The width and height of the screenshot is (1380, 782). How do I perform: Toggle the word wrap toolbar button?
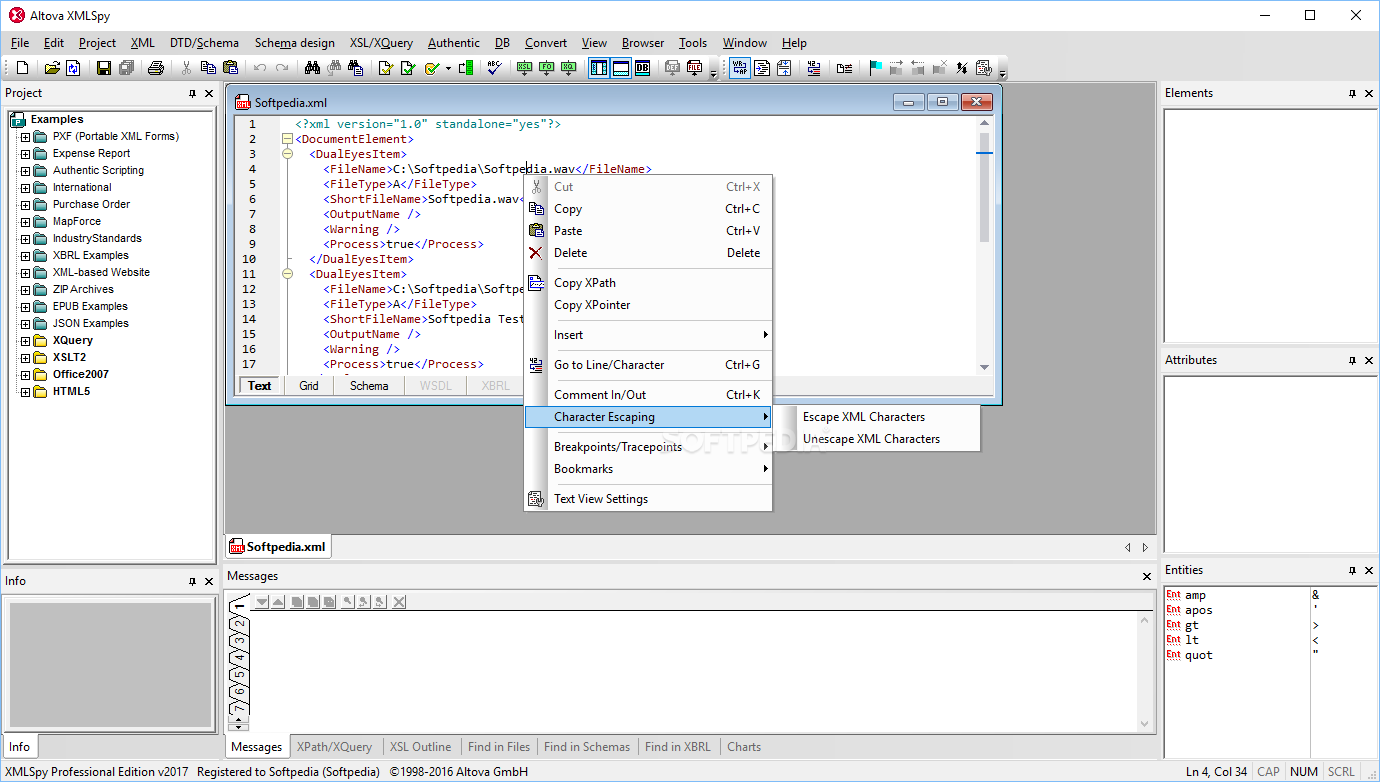pyautogui.click(x=740, y=68)
